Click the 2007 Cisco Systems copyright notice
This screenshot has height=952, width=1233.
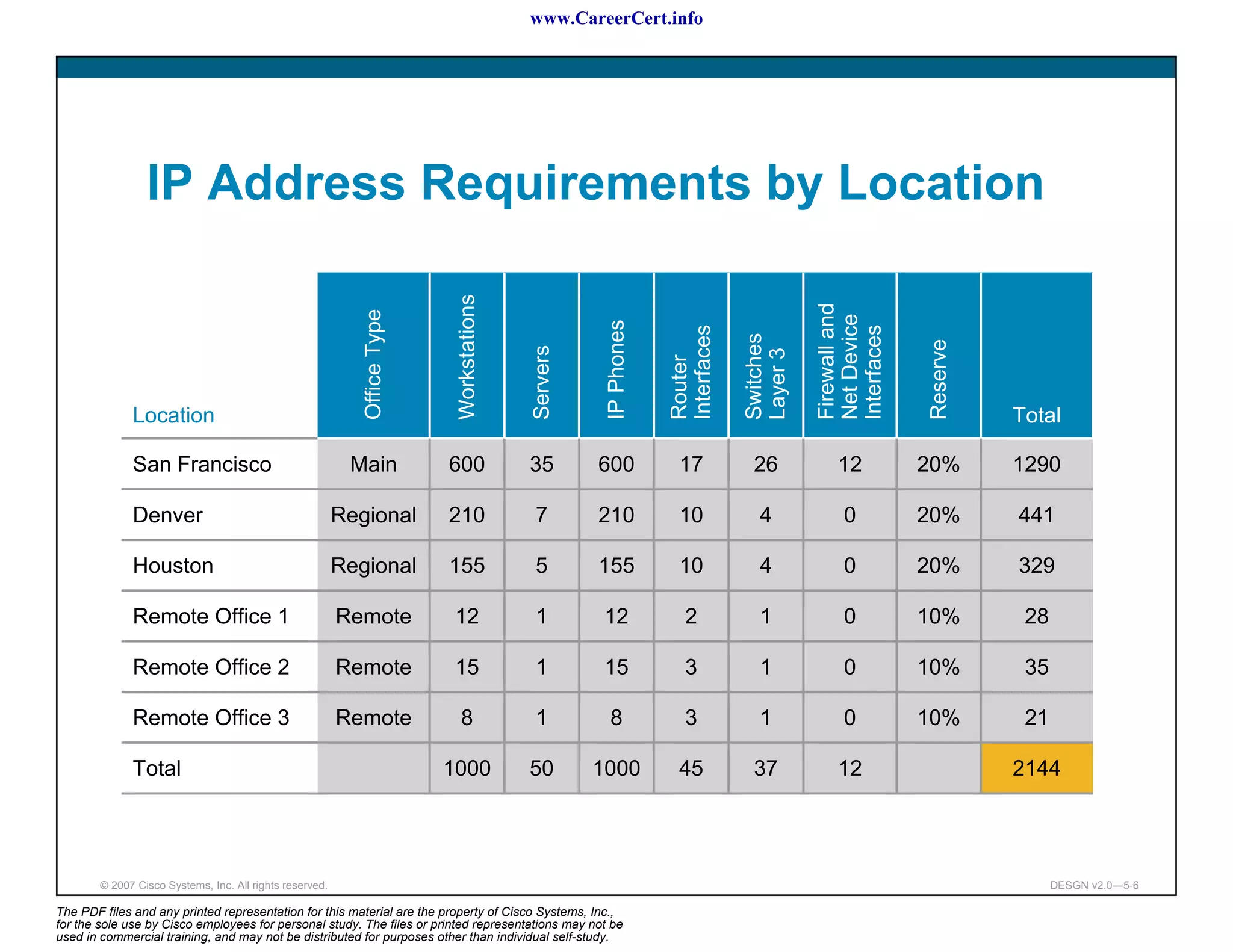(x=213, y=885)
